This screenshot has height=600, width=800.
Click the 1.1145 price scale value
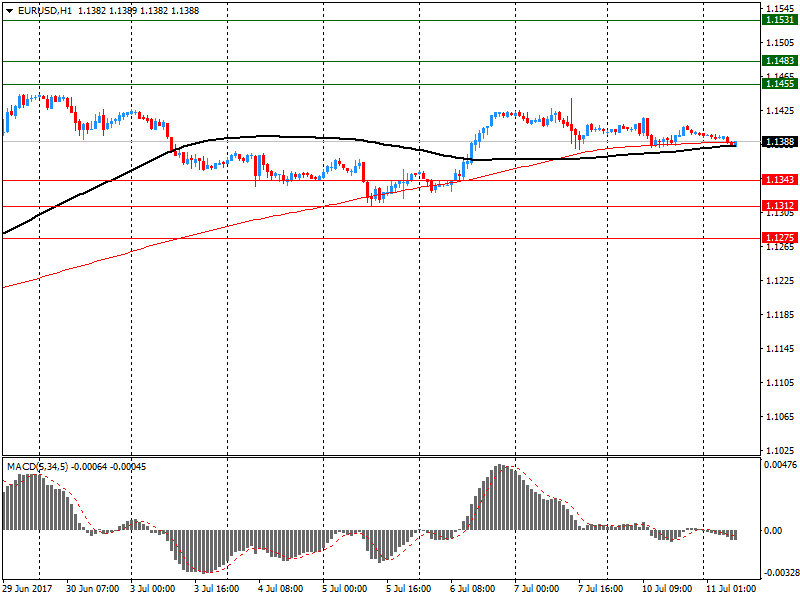(781, 348)
